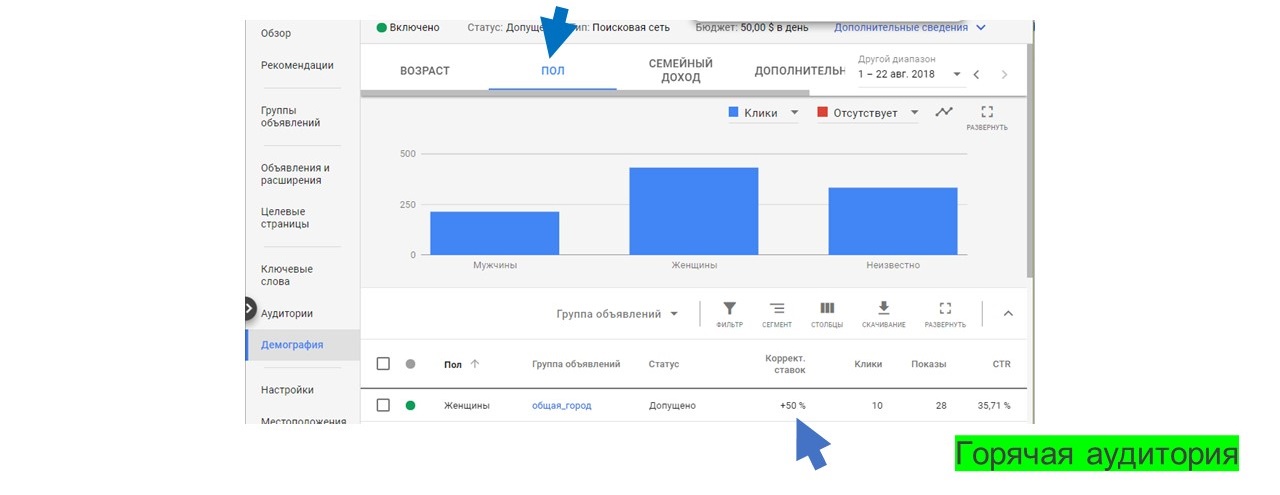
Task: Switch to the Семейный доход tab
Action: tap(680, 71)
